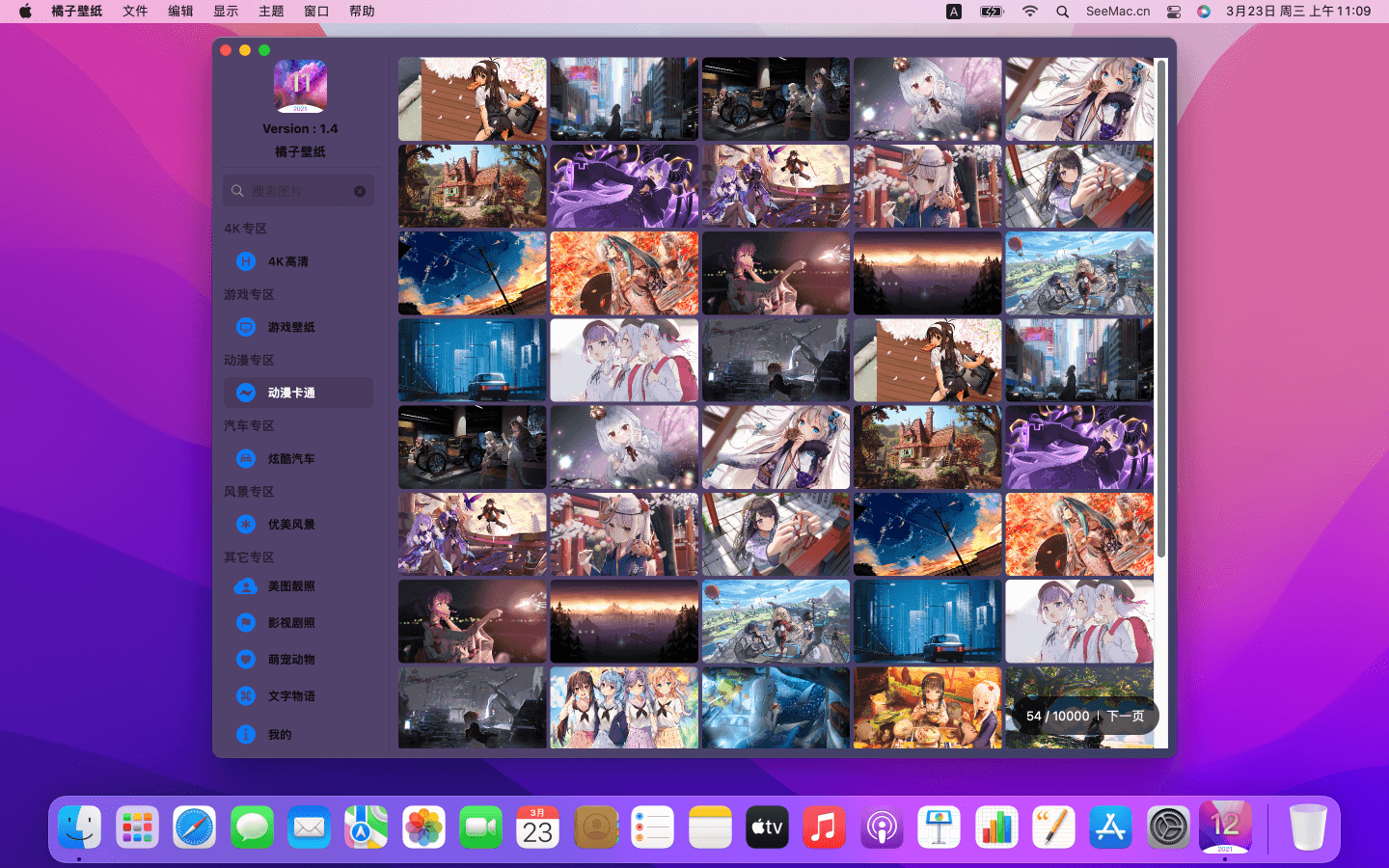
Task: Launch Keynote from the Dock
Action: [x=940, y=827]
